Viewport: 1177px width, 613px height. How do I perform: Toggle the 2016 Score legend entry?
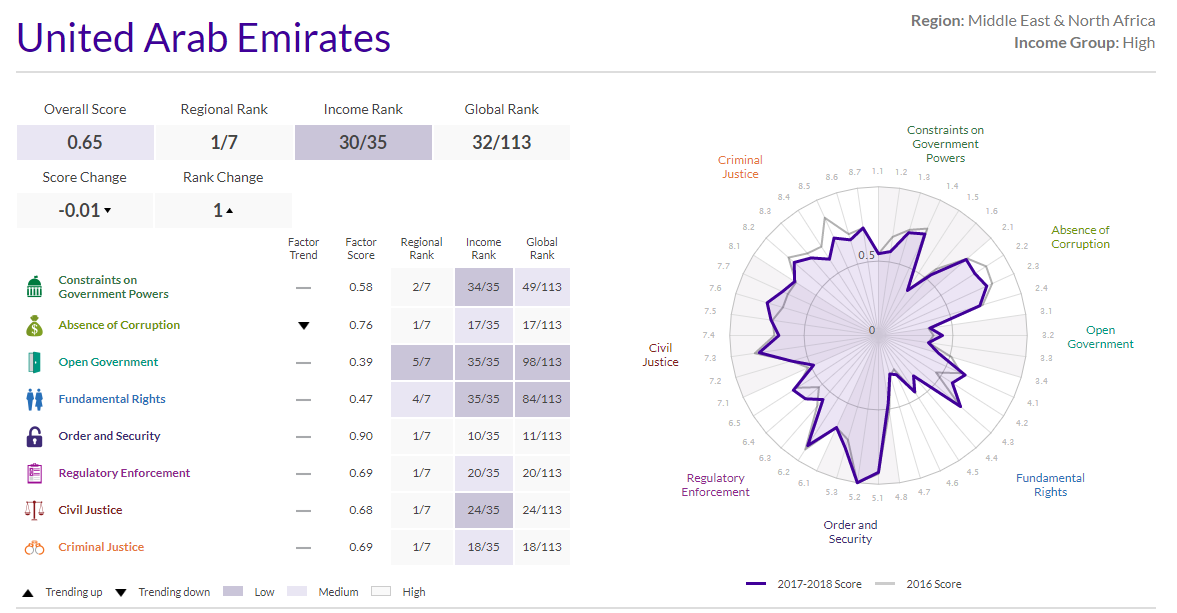click(x=918, y=584)
